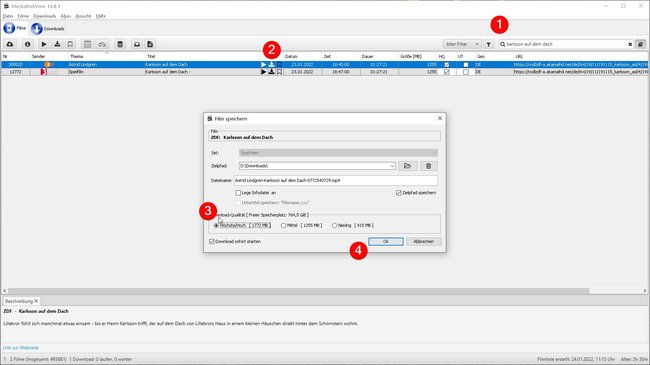Open the Downloads menu in menu bar

click(44, 16)
